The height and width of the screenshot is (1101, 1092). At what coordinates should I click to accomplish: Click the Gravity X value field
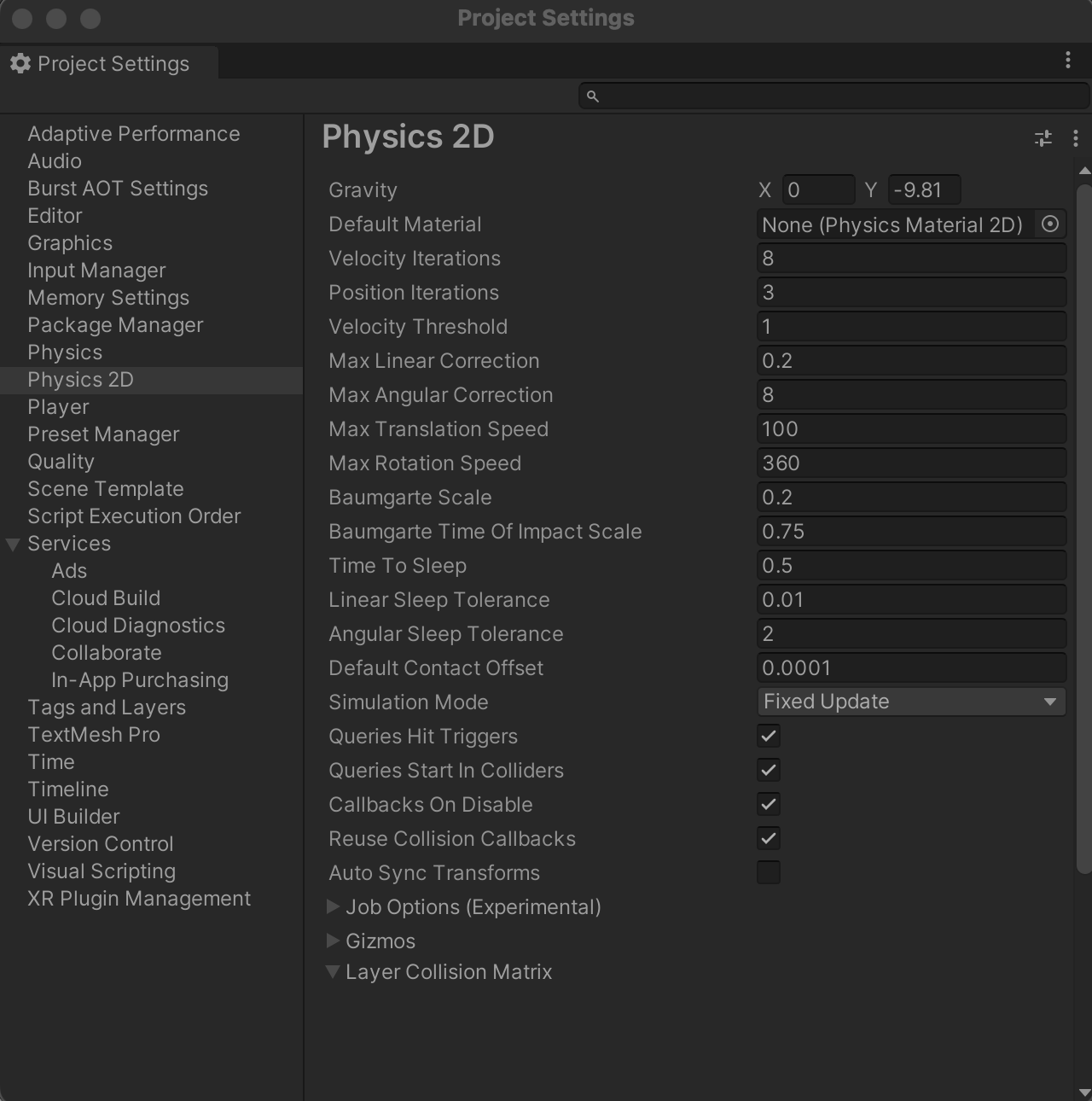coord(818,189)
